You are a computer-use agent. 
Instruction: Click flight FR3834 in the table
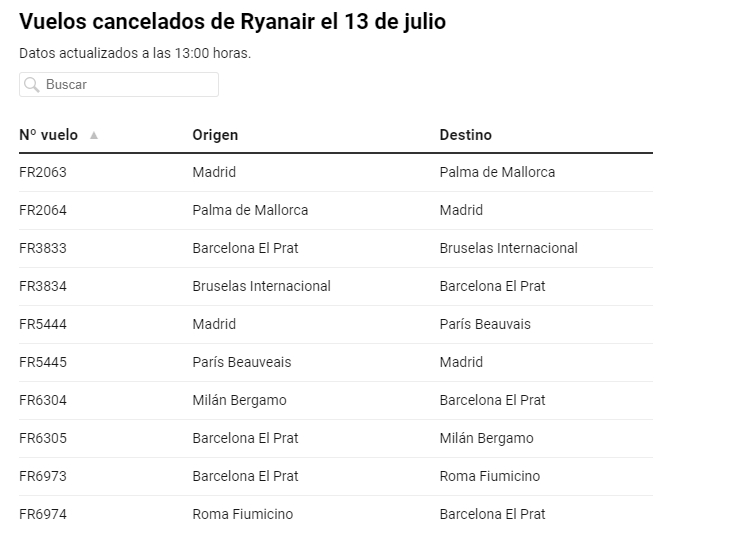[x=43, y=286]
